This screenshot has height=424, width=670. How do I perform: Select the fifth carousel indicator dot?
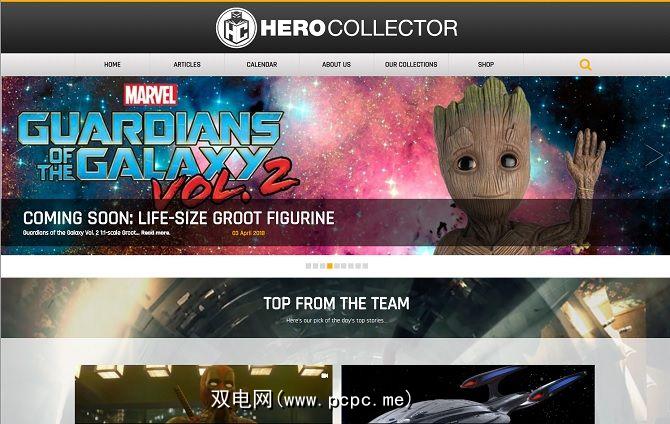coord(337,266)
